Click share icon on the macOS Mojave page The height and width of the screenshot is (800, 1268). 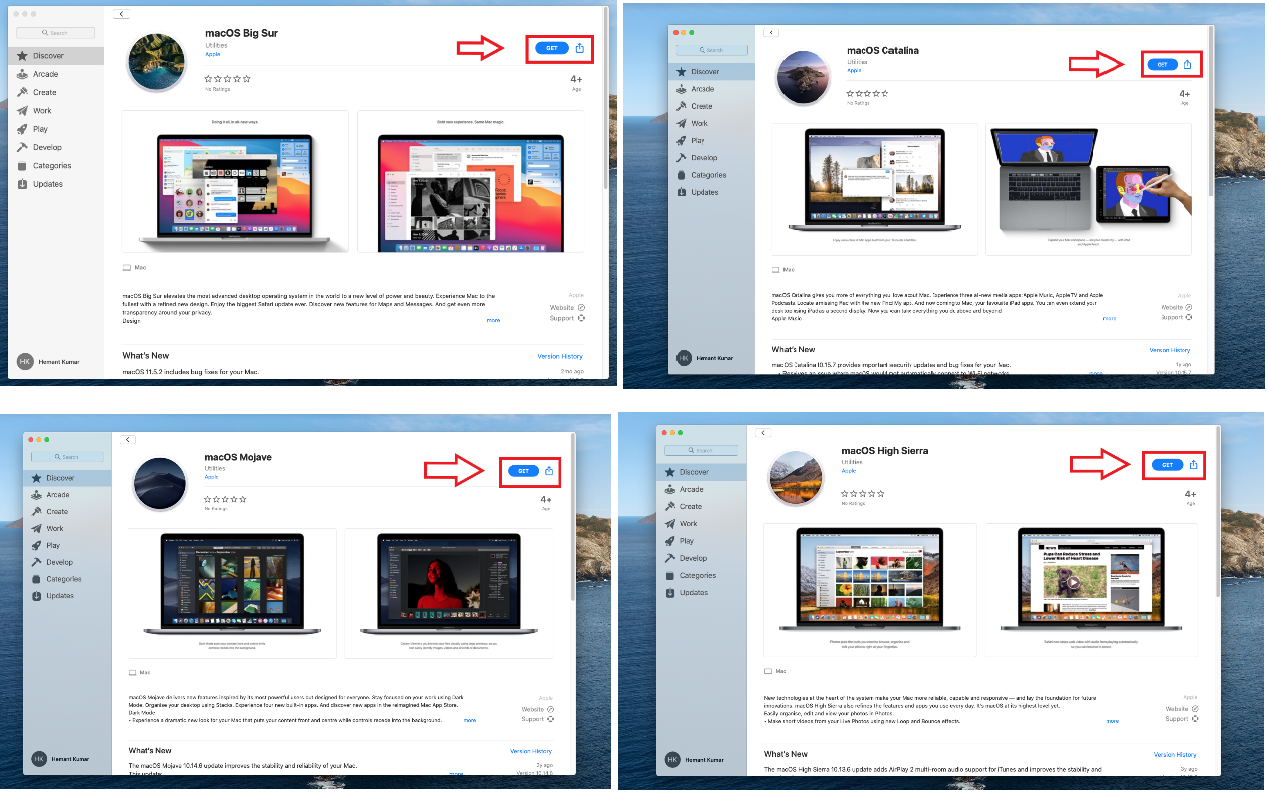click(x=549, y=471)
